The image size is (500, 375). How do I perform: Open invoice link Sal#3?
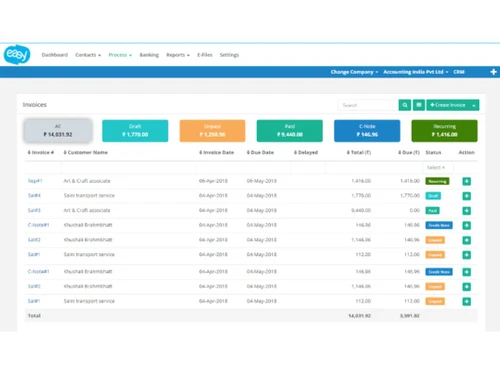tap(34, 210)
